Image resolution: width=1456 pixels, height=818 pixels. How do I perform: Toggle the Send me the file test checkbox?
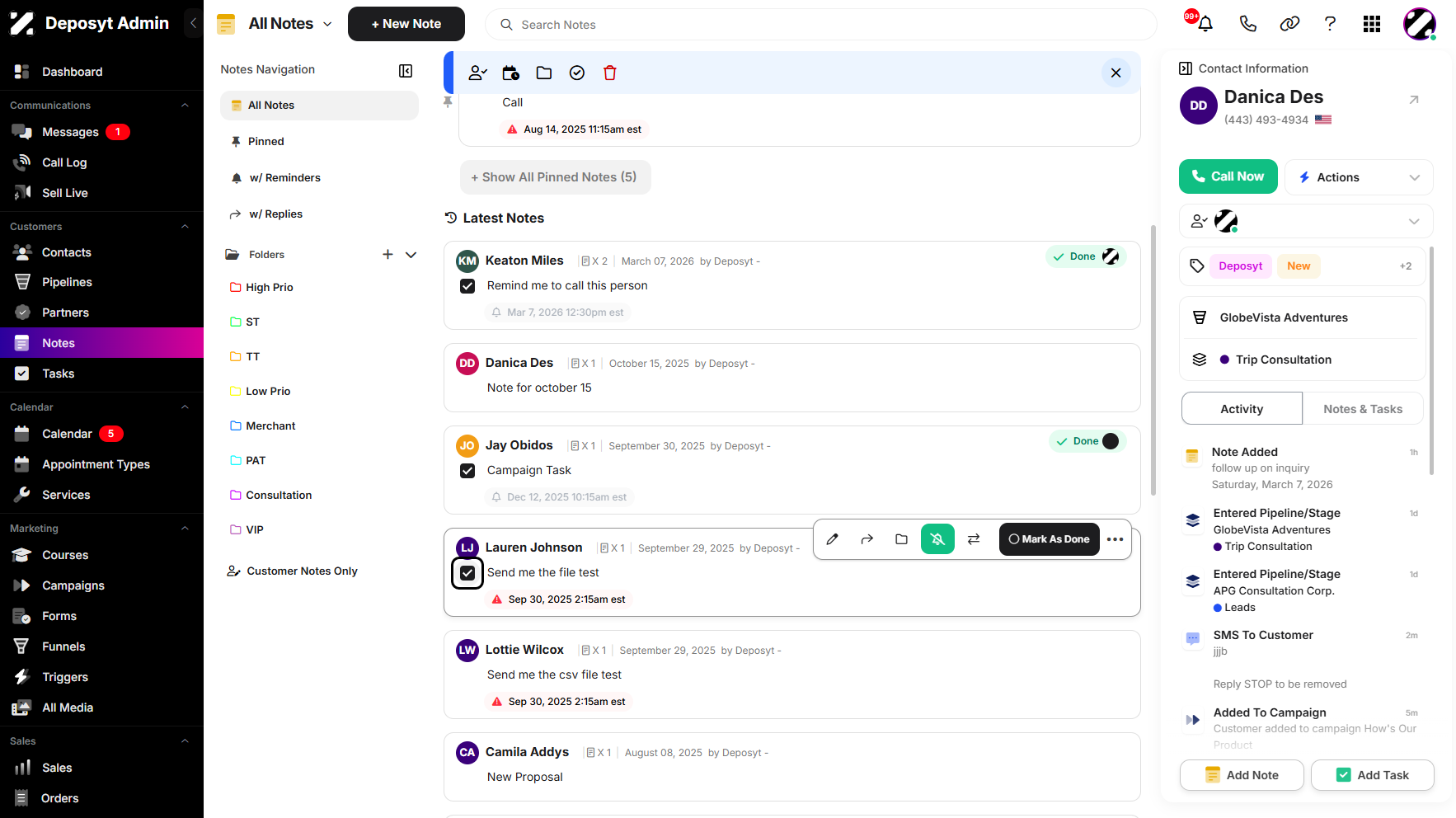coord(467,573)
